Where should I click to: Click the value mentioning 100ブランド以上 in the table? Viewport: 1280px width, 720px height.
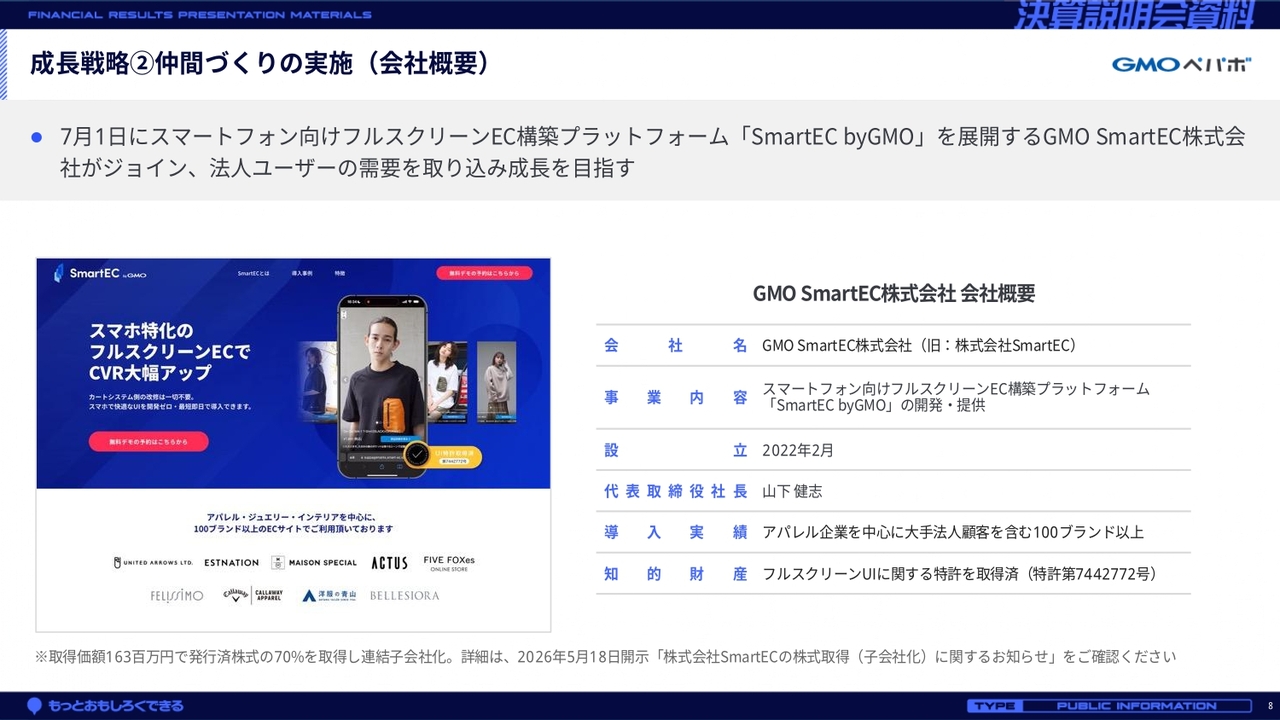point(953,532)
